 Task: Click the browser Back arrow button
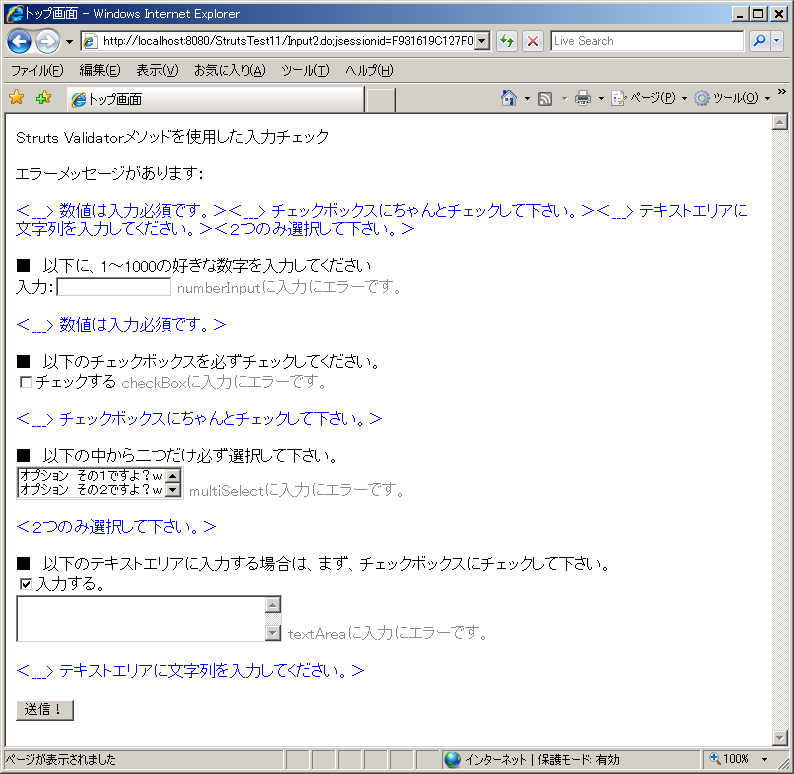click(20, 42)
